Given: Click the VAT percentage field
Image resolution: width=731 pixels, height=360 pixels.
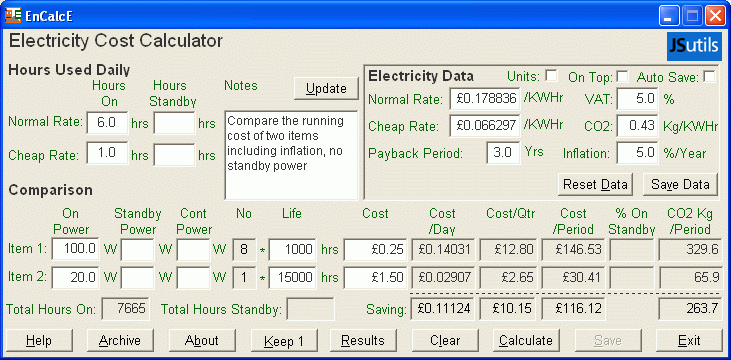Looking at the screenshot, I should (x=638, y=99).
